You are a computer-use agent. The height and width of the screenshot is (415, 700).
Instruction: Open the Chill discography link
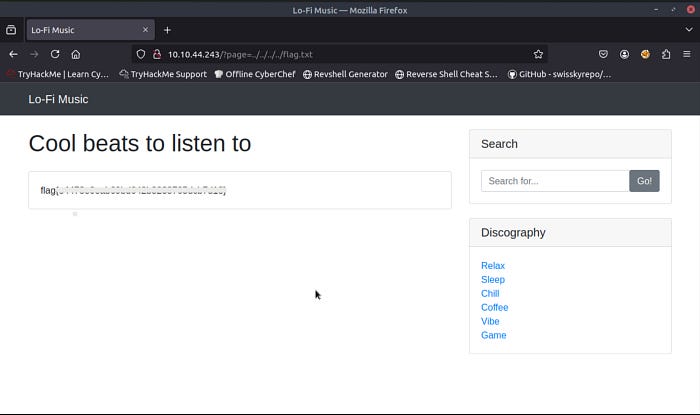pos(490,293)
